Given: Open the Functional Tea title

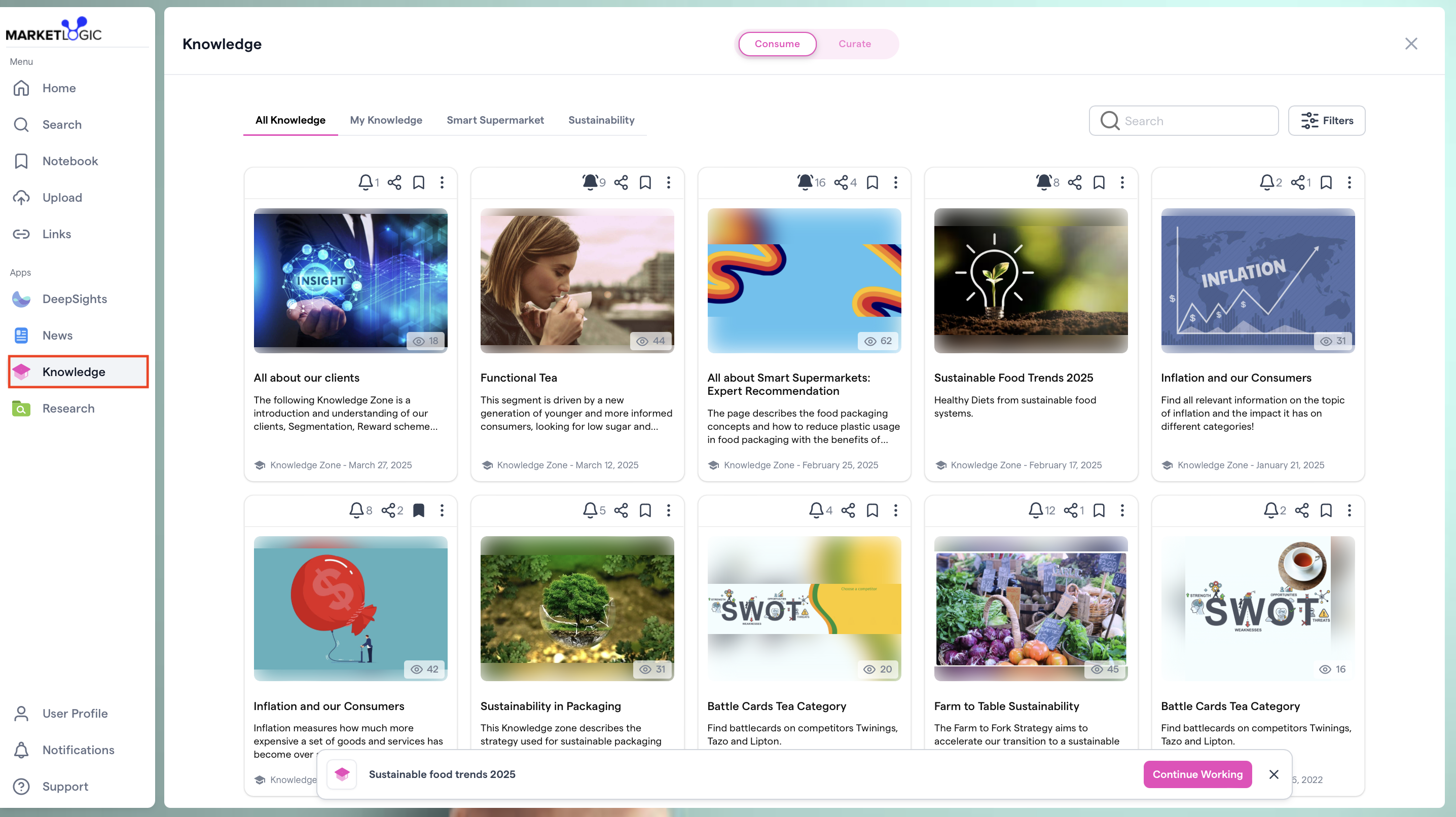Looking at the screenshot, I should tap(518, 378).
